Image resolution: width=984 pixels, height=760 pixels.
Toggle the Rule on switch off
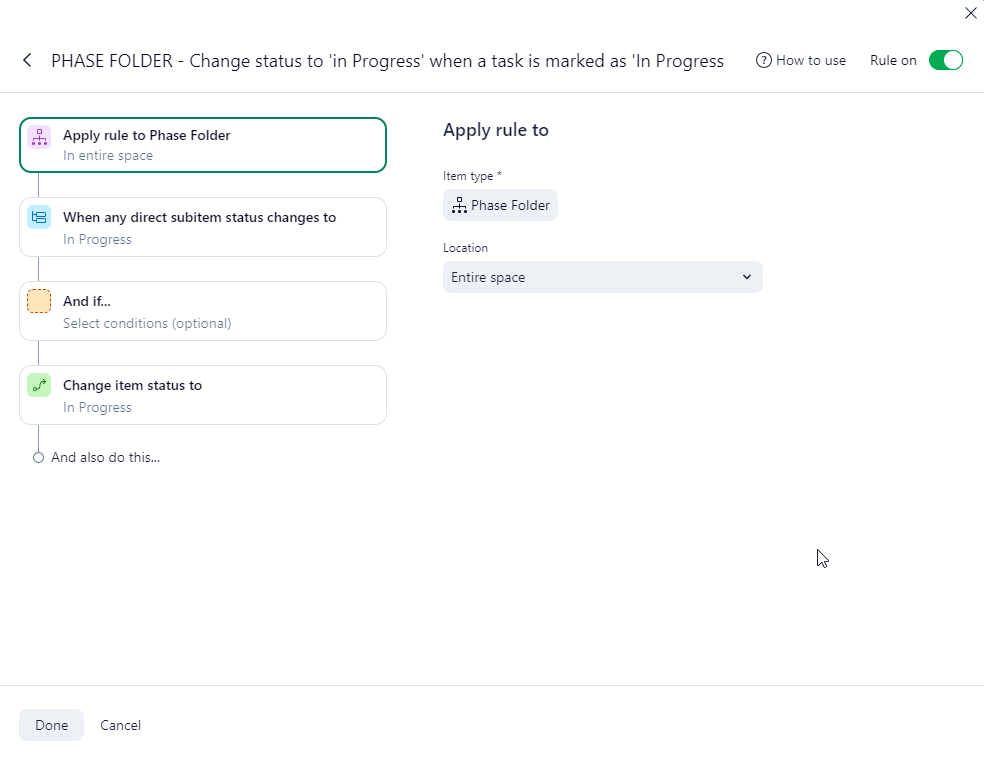click(945, 60)
